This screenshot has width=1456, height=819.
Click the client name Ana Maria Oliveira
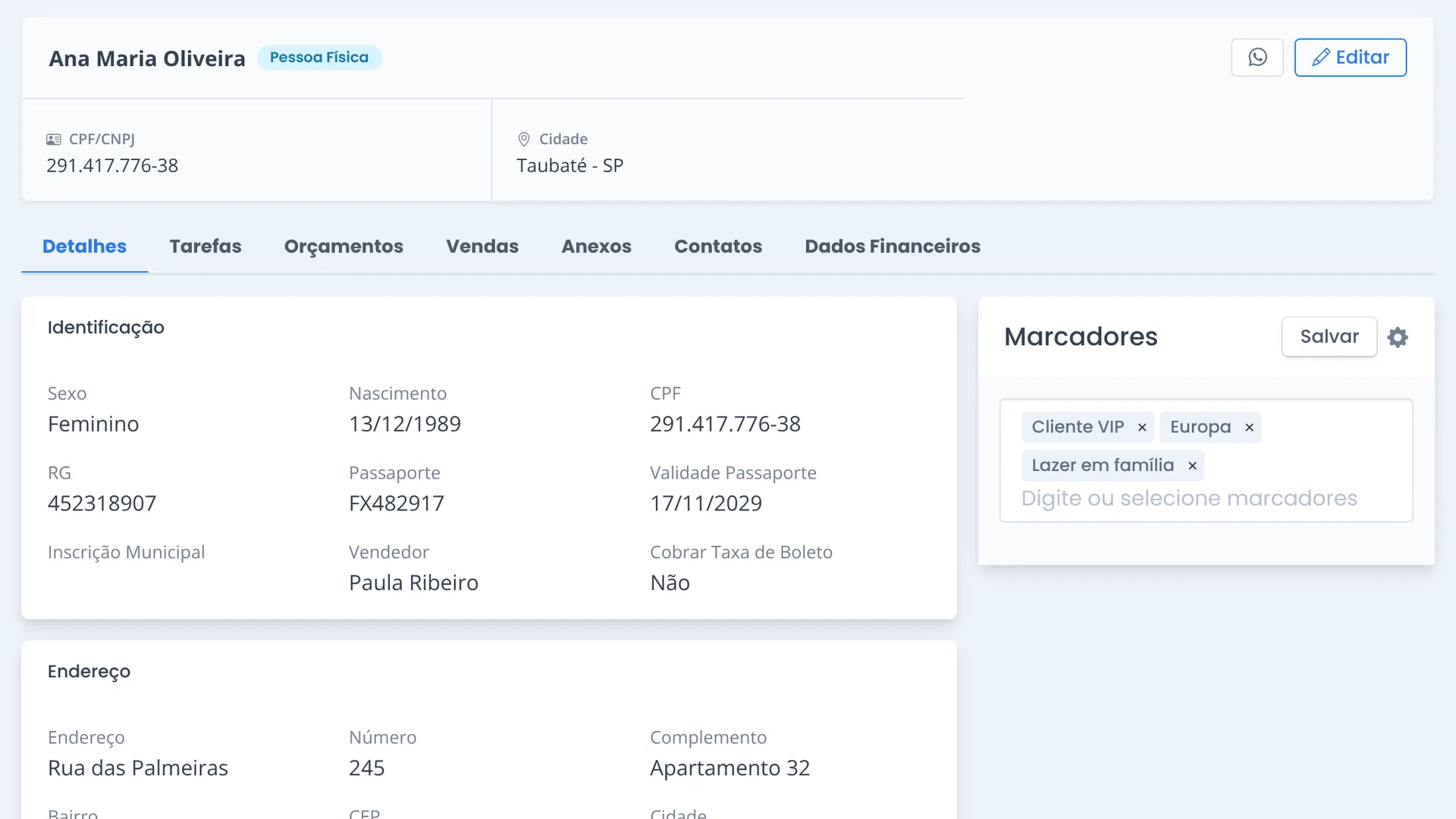pos(147,58)
